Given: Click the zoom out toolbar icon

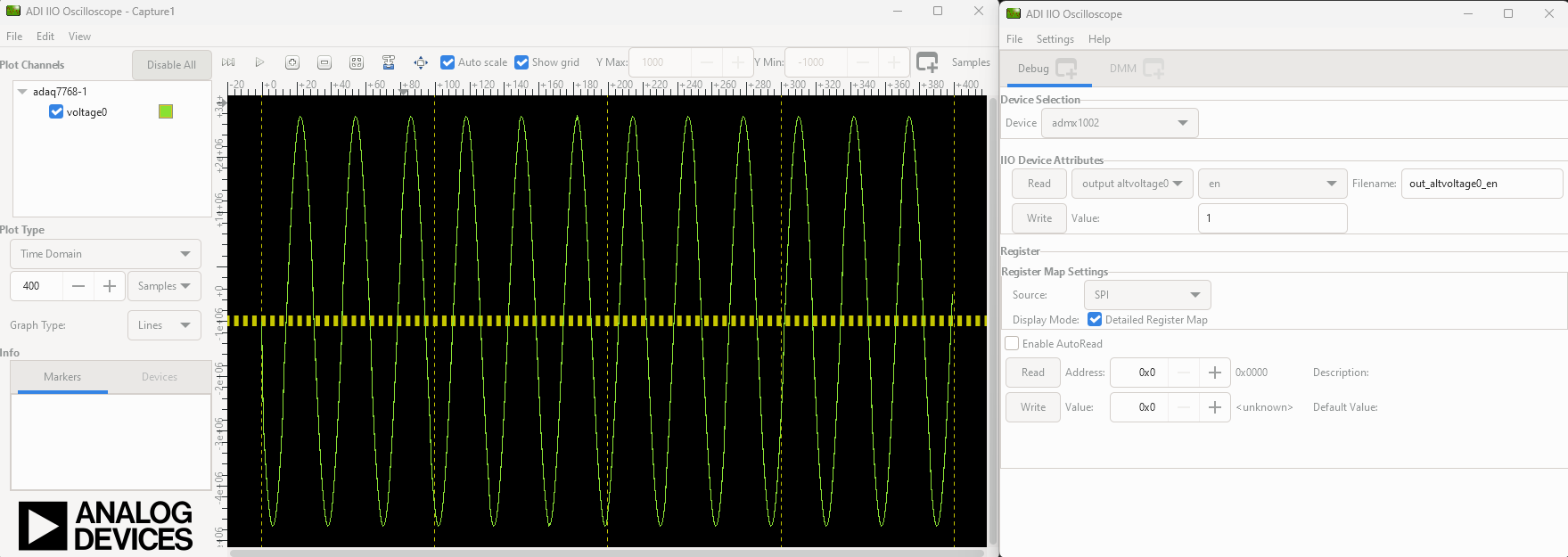Looking at the screenshot, I should [324, 62].
